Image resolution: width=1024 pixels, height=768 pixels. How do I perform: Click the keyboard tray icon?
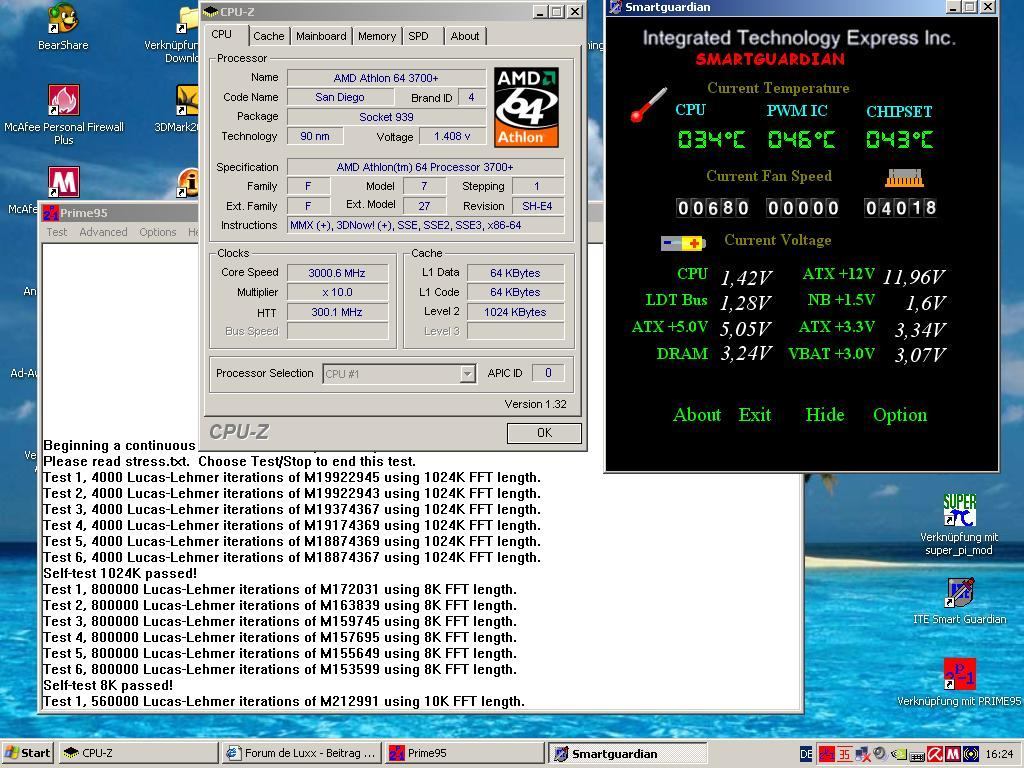coord(917,756)
